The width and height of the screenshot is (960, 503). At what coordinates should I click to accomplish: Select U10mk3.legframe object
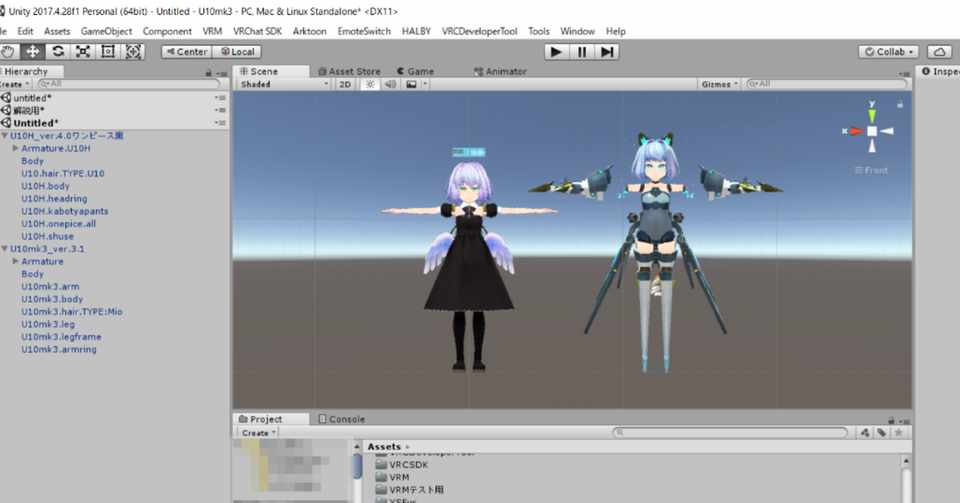[61, 337]
